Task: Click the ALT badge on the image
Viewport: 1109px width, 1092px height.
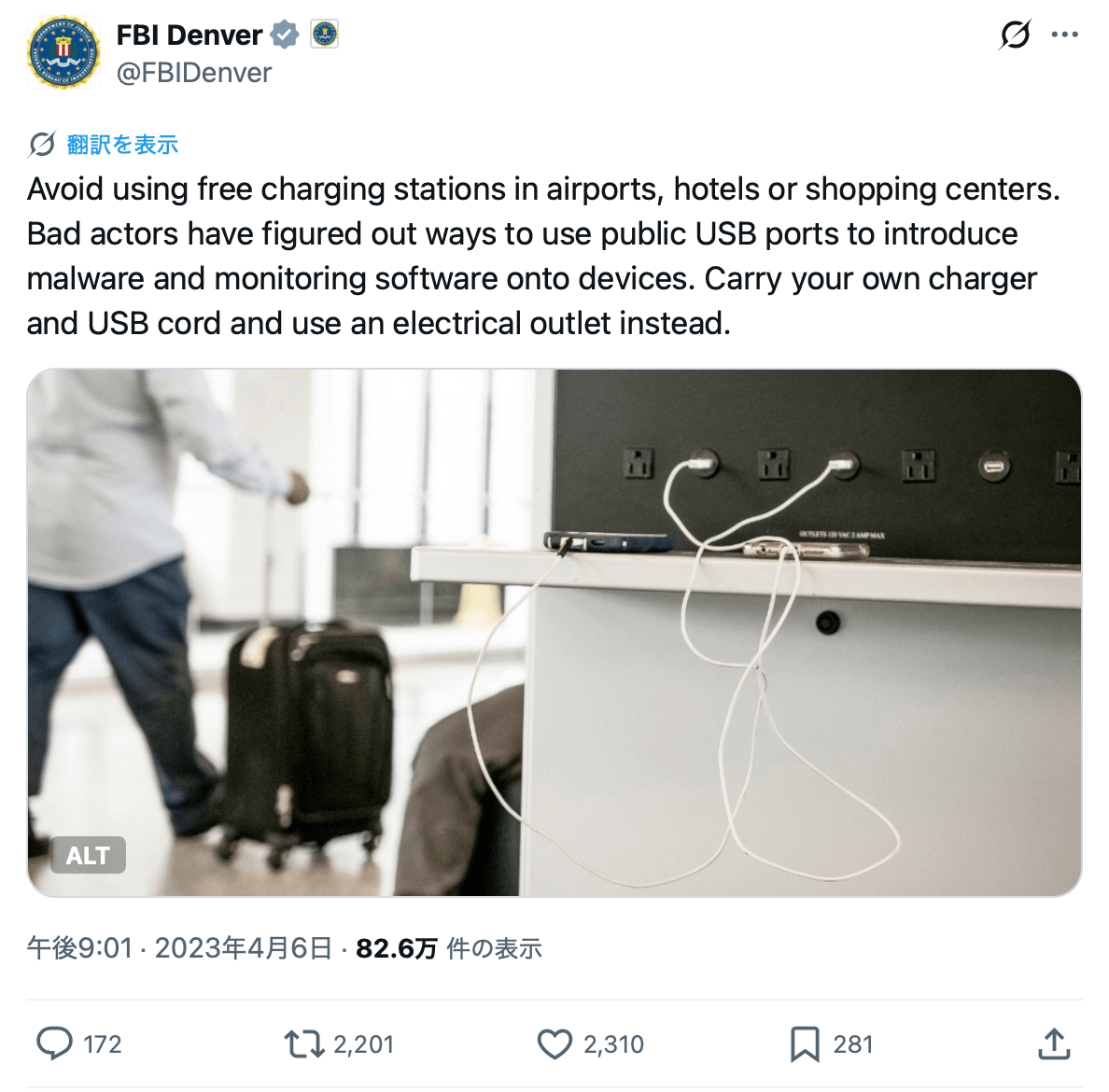Action: (x=88, y=855)
